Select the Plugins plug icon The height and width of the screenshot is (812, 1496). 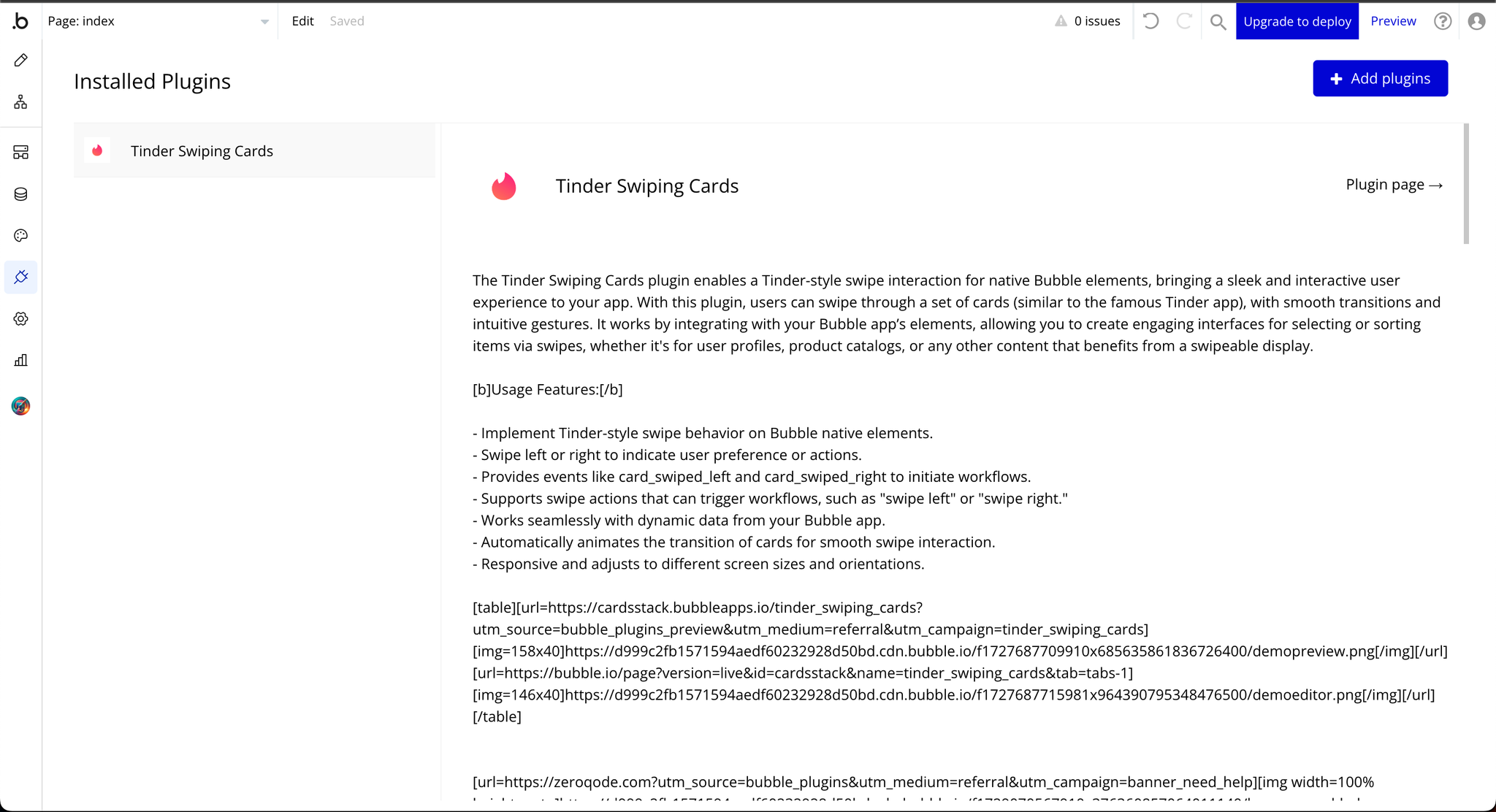(x=20, y=277)
